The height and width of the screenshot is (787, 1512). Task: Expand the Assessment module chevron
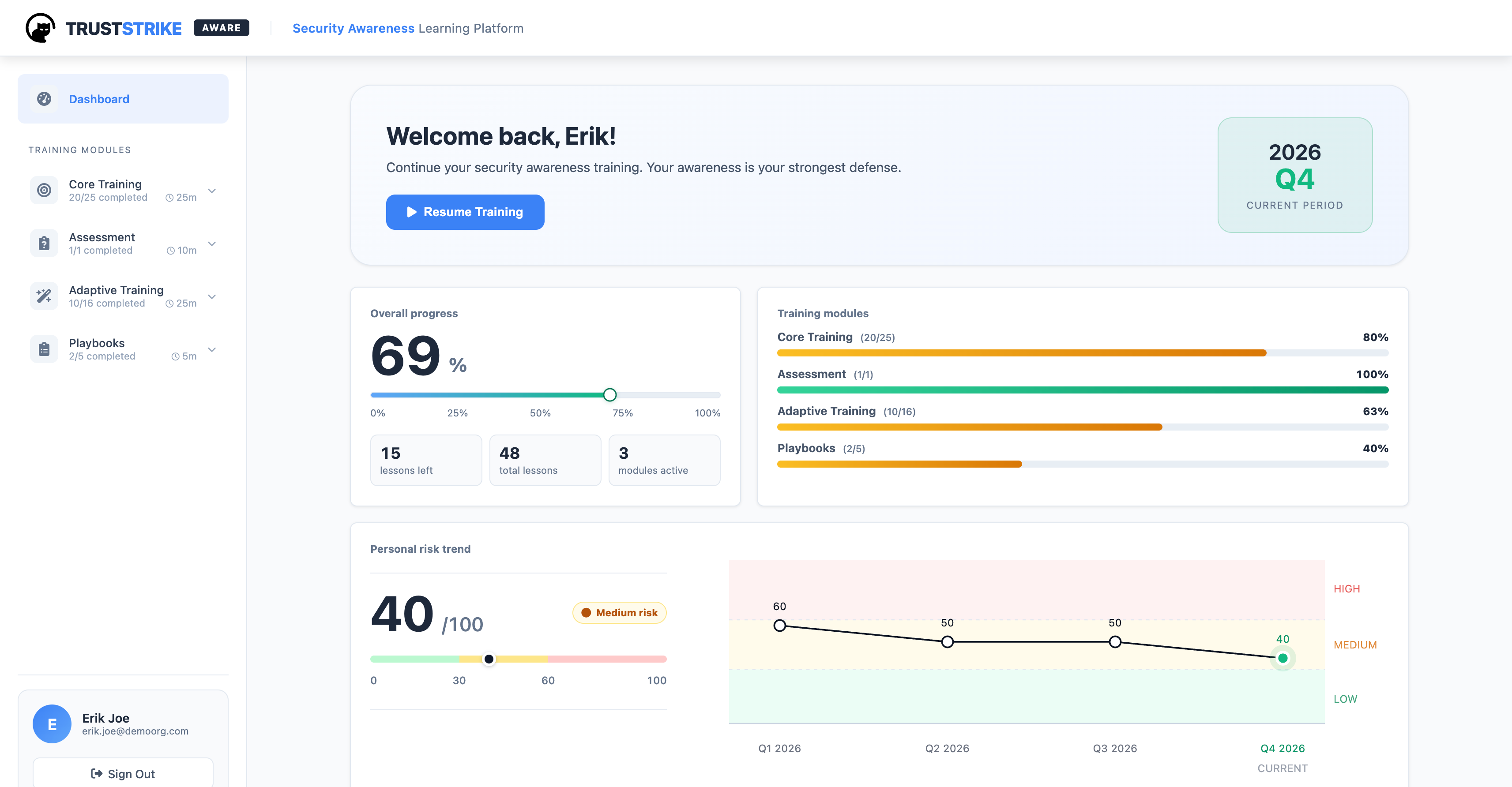coord(212,244)
